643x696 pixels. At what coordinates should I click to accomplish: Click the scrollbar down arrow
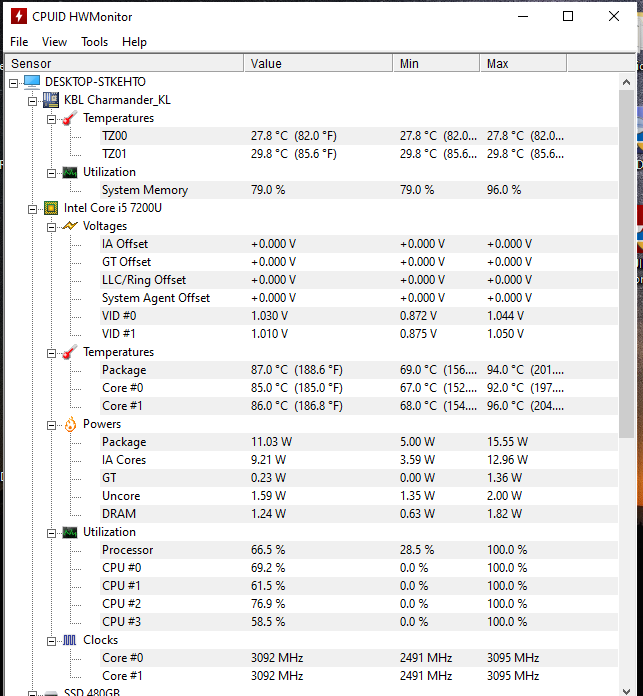[x=626, y=690]
